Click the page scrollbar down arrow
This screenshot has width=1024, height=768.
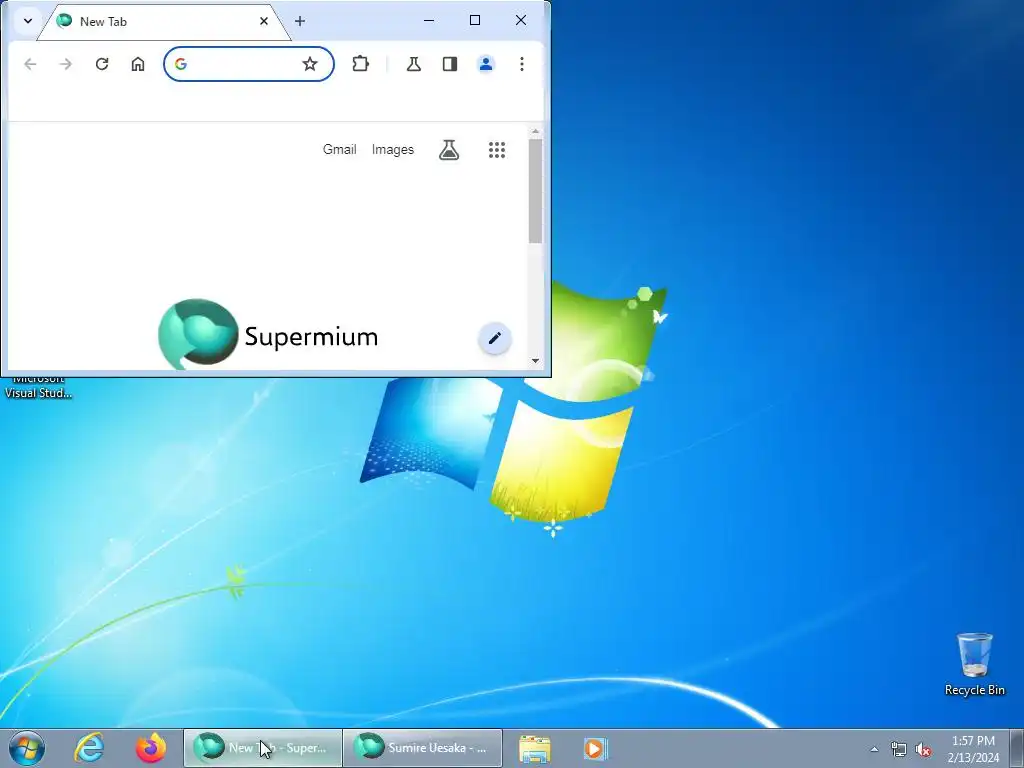click(x=536, y=360)
